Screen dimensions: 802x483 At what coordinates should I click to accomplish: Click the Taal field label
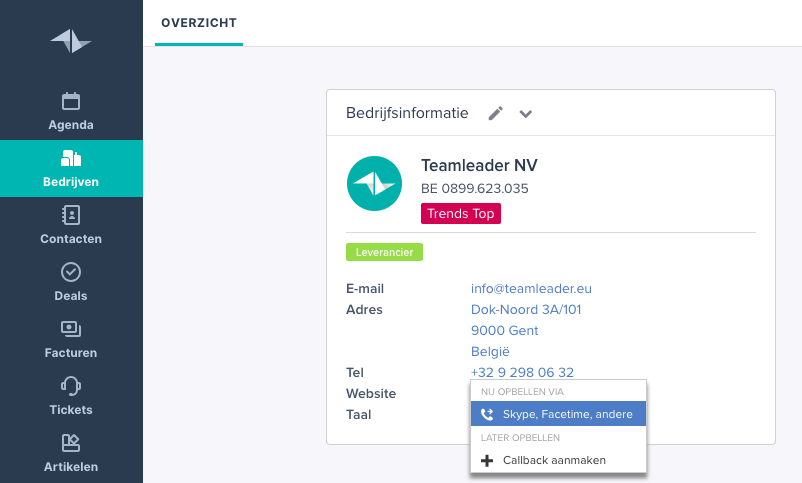click(x=359, y=414)
